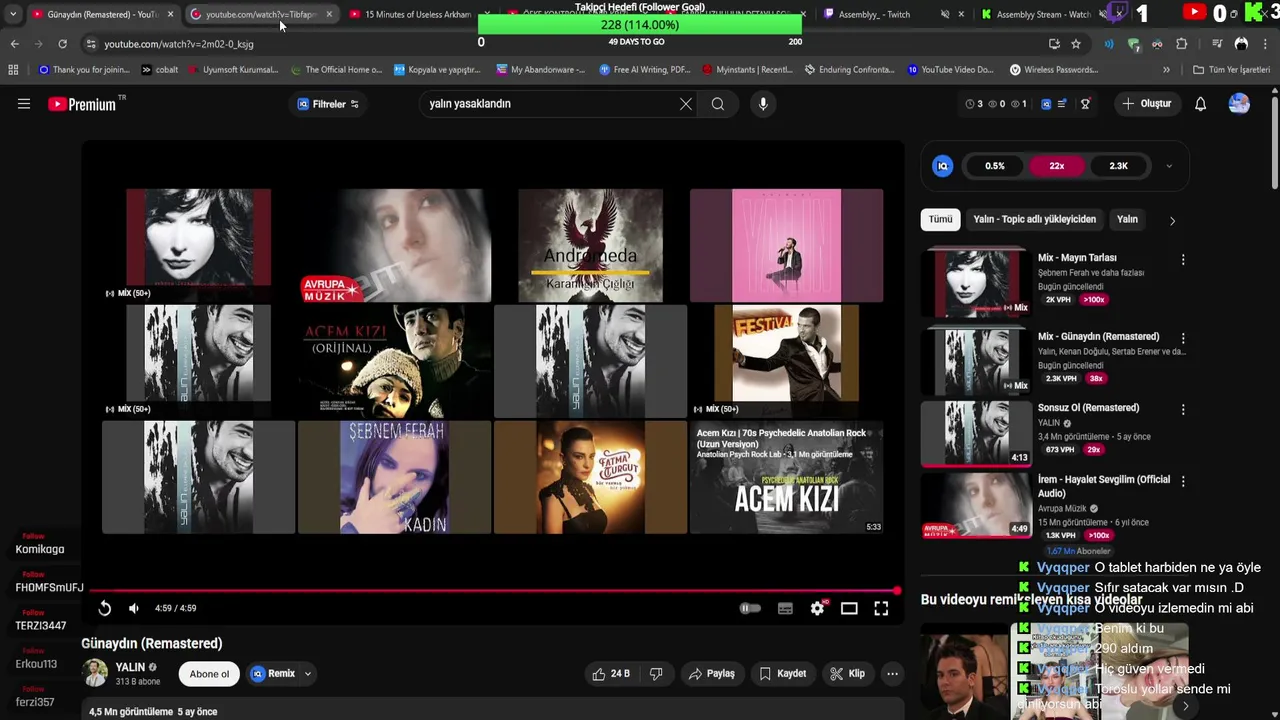Run search with the magnifier icon
Viewport: 1280px width, 720px height.
point(718,104)
